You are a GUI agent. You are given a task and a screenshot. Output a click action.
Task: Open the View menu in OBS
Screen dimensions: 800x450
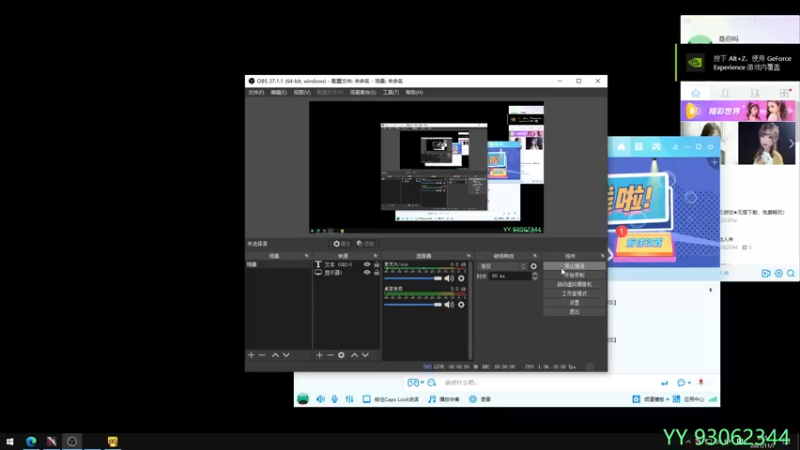coord(302,92)
